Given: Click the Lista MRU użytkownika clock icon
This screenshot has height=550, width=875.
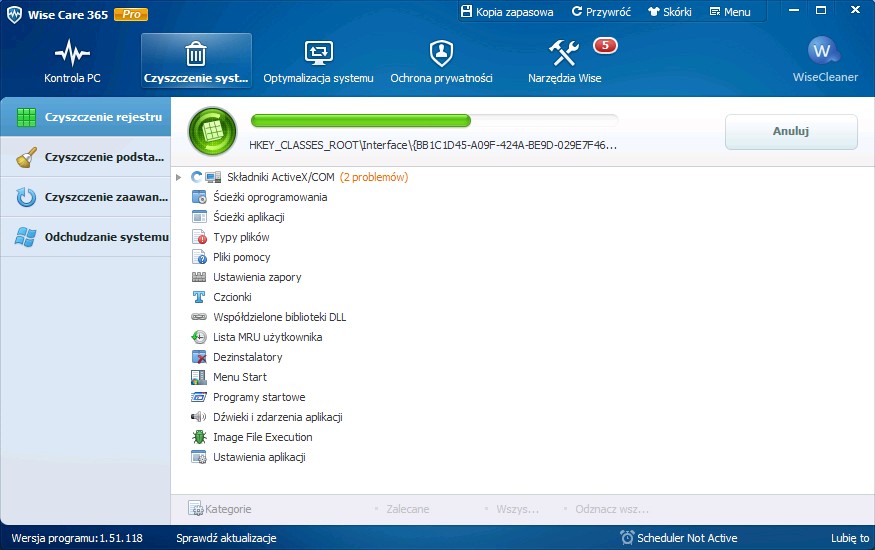Looking at the screenshot, I should pyautogui.click(x=199, y=337).
